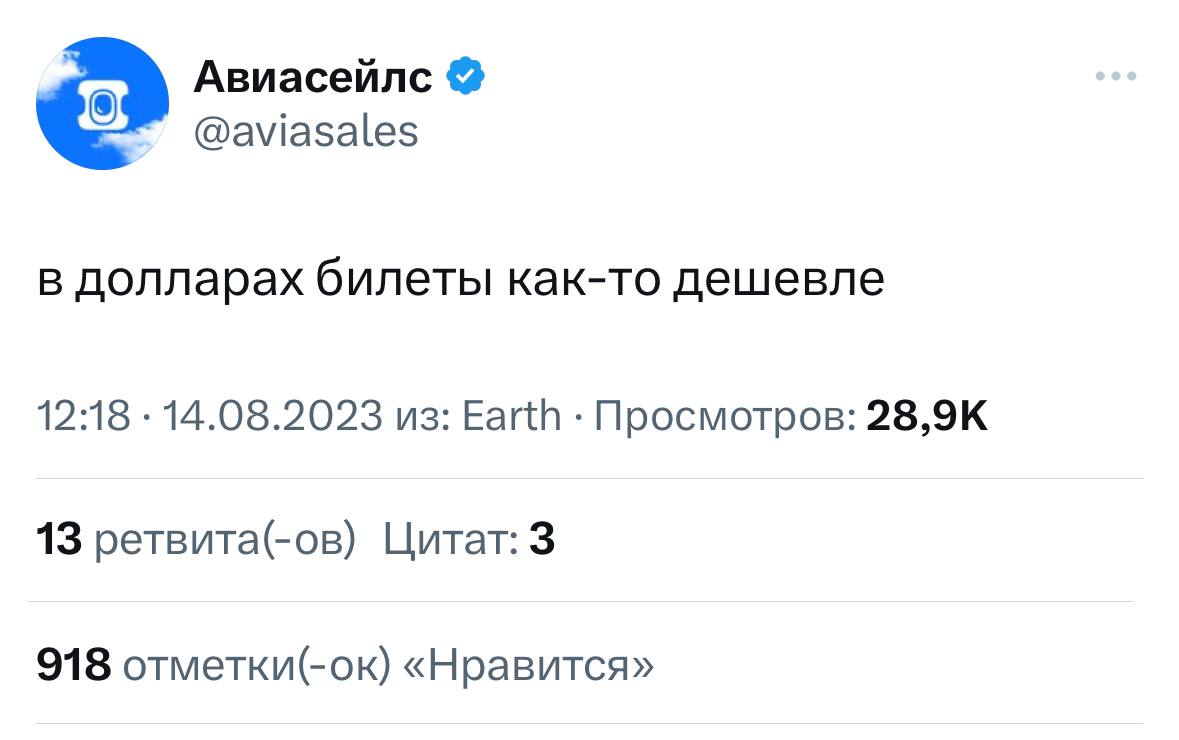Open the Цитат quotes label
The height and width of the screenshot is (740, 1179).
(450, 540)
